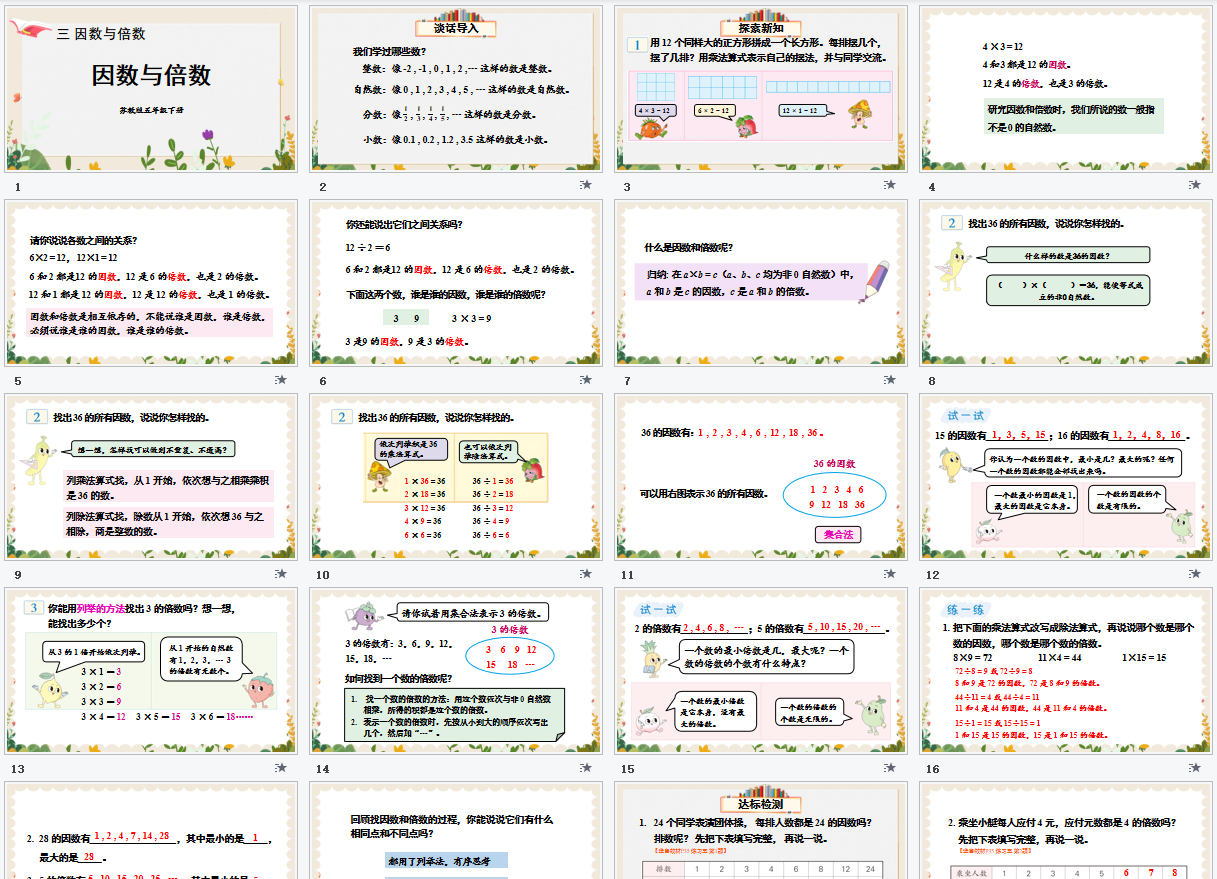Click the animation star icon under slide 3

pyautogui.click(x=891, y=185)
